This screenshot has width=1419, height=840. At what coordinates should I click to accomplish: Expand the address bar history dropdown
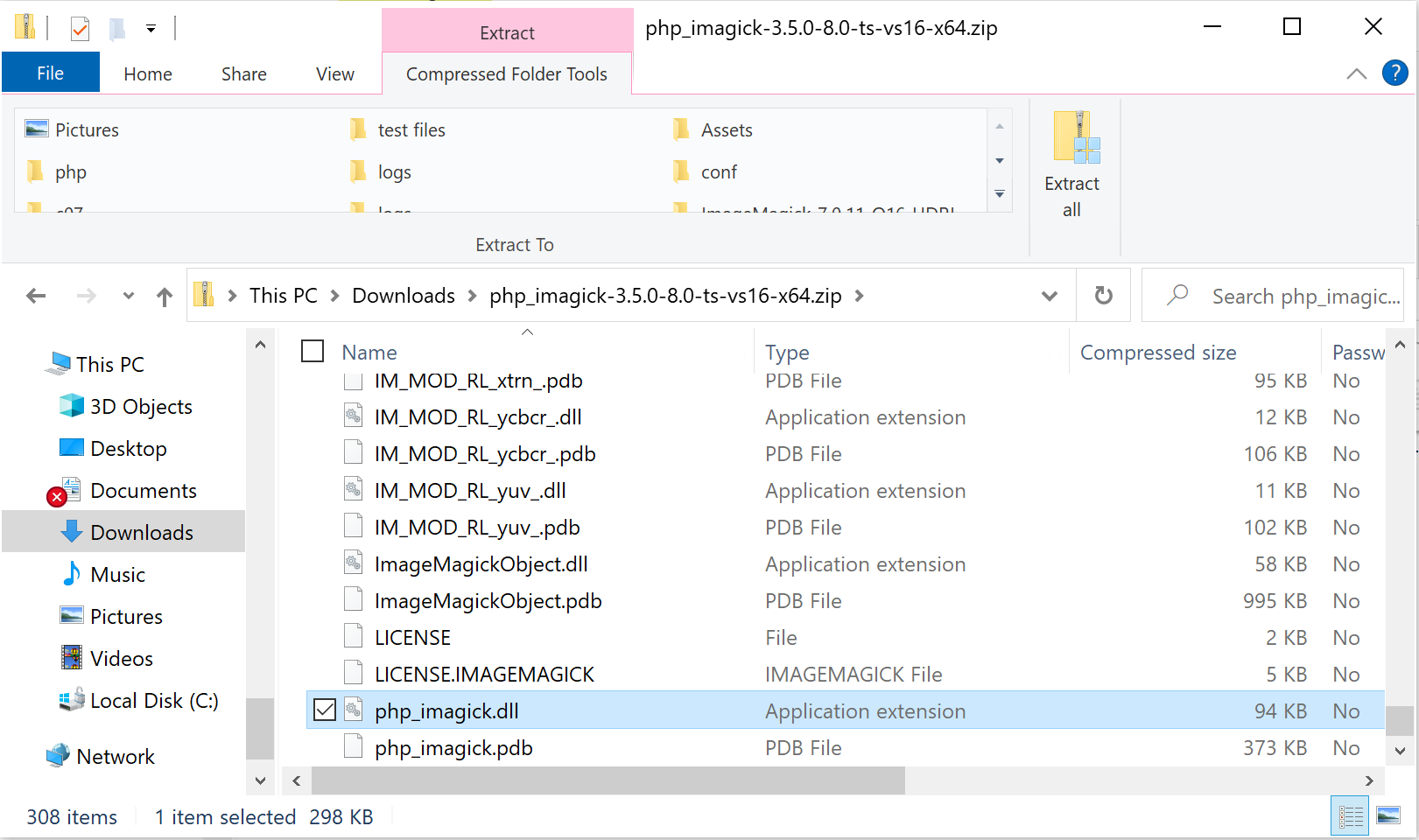[1050, 297]
